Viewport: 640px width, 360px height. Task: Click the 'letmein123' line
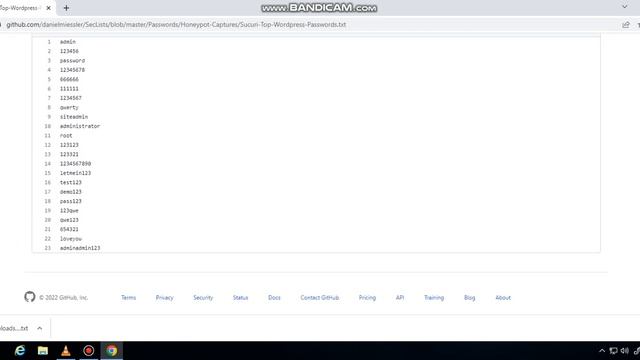[76, 173]
